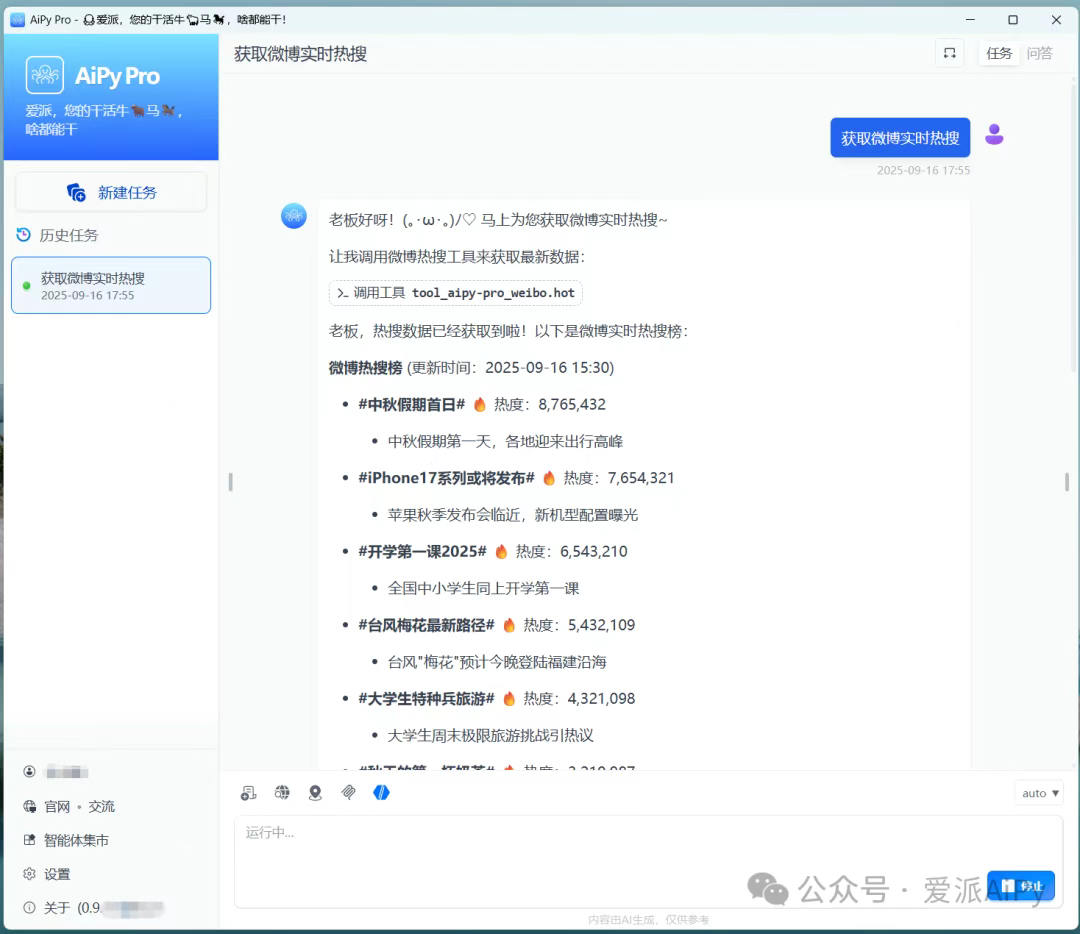This screenshot has width=1080, height=934.
Task: Click the description 苹果秋季发布会临近，新机型配置曝光
Action: (x=512, y=515)
